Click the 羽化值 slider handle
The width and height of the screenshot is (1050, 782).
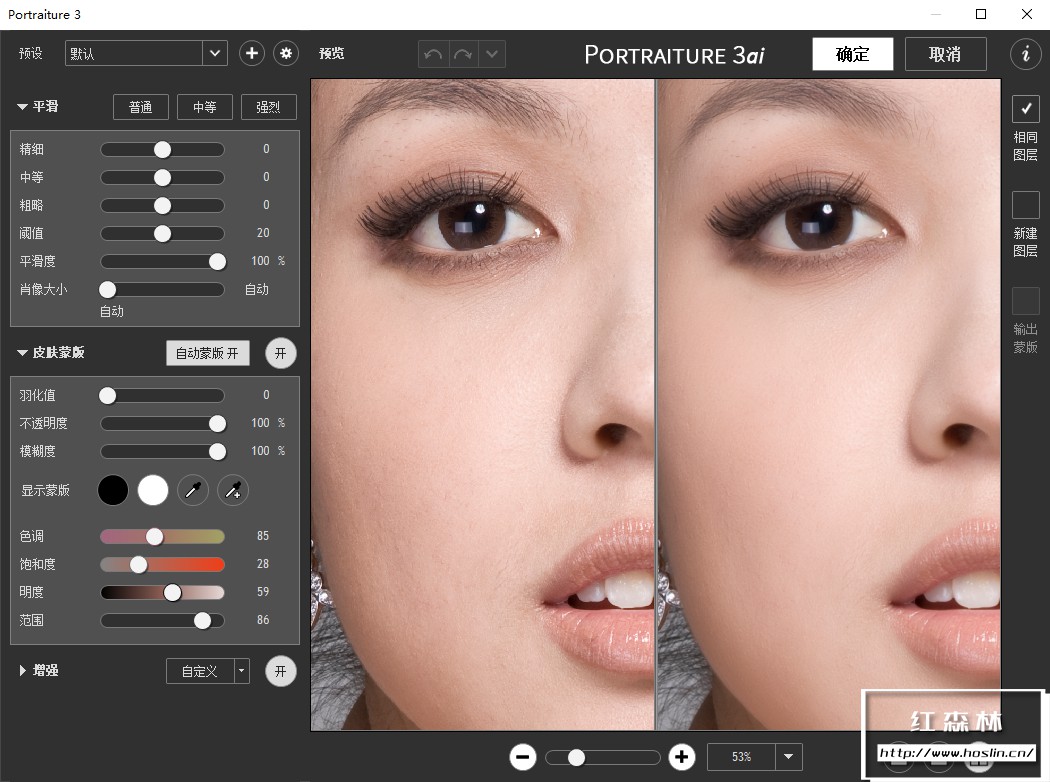coord(107,396)
